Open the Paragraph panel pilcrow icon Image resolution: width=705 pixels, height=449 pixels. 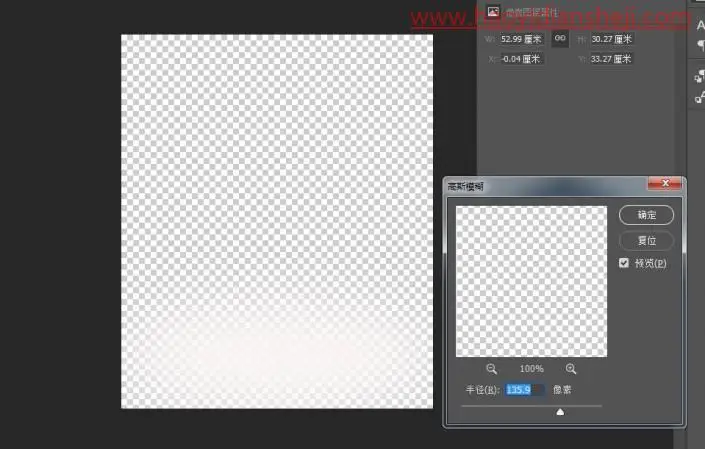(x=701, y=45)
